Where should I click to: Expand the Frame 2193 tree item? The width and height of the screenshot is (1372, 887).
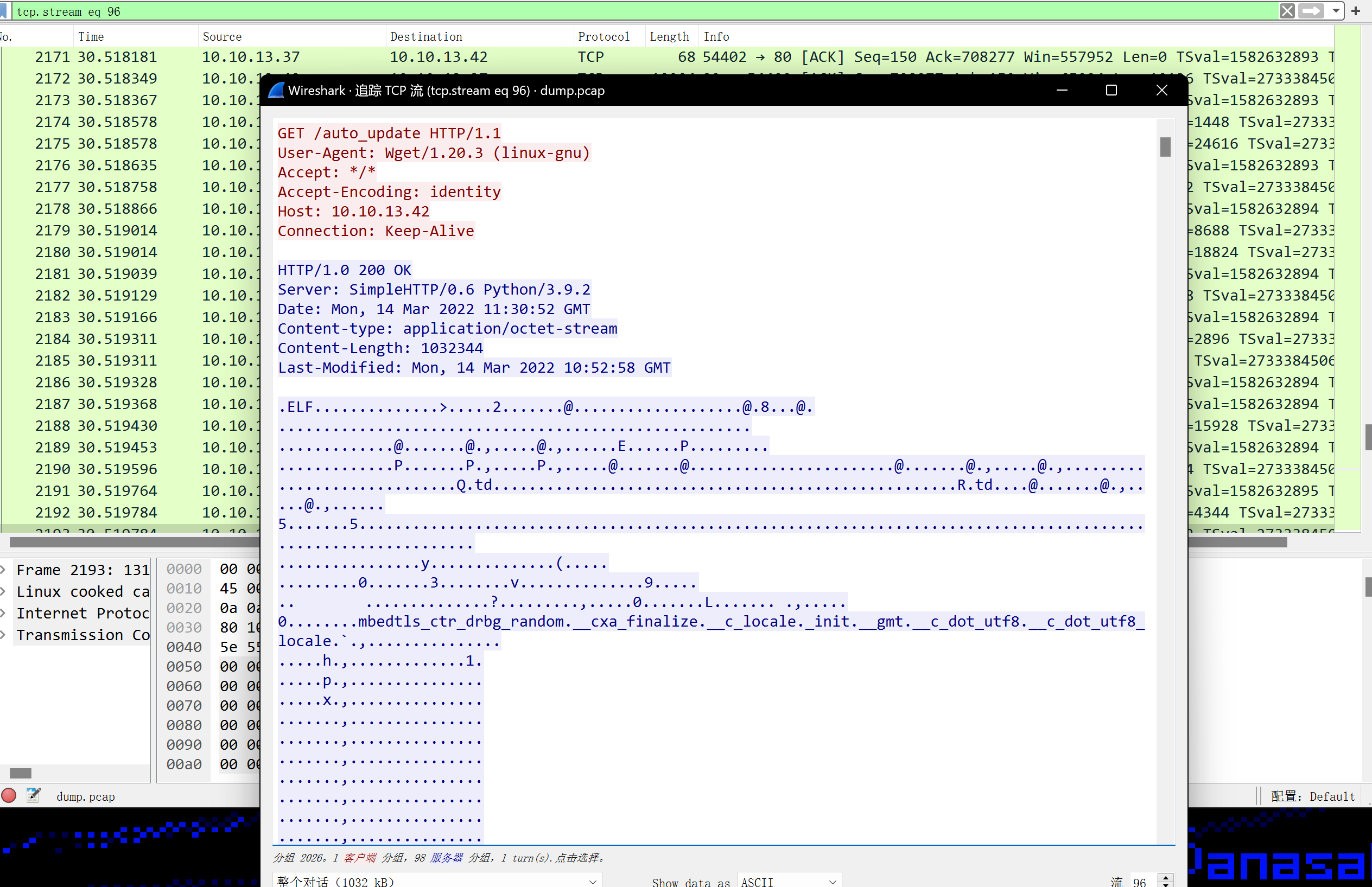click(x=4, y=570)
